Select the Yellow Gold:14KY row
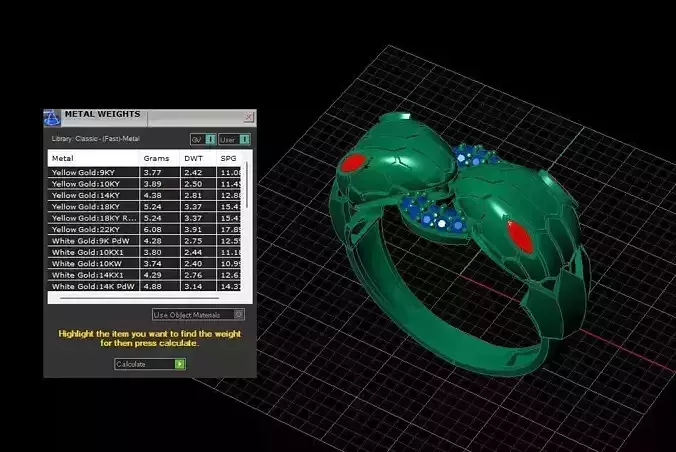676x452 pixels. click(x=144, y=195)
